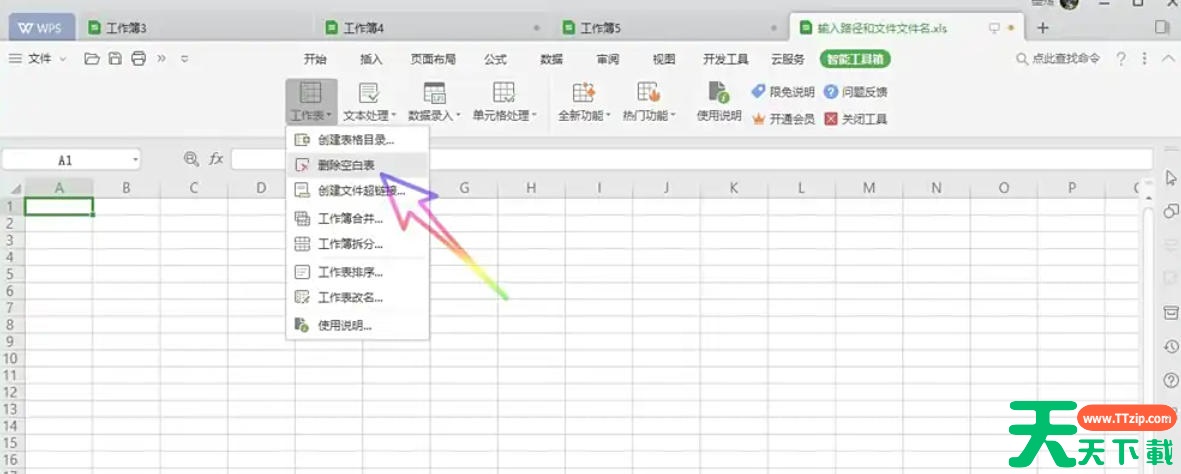
Task: Click the help question mark icon
Action: [1121, 59]
